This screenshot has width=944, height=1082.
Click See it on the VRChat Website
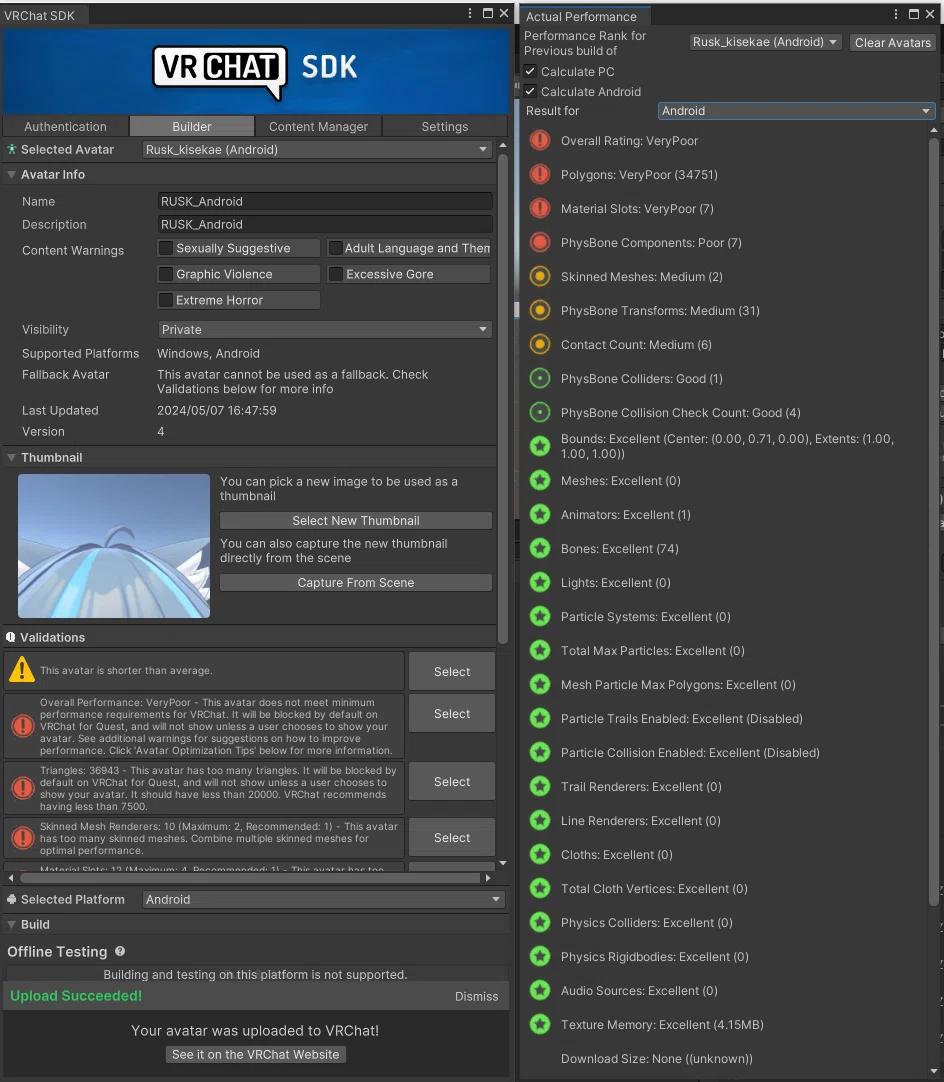pos(255,1054)
